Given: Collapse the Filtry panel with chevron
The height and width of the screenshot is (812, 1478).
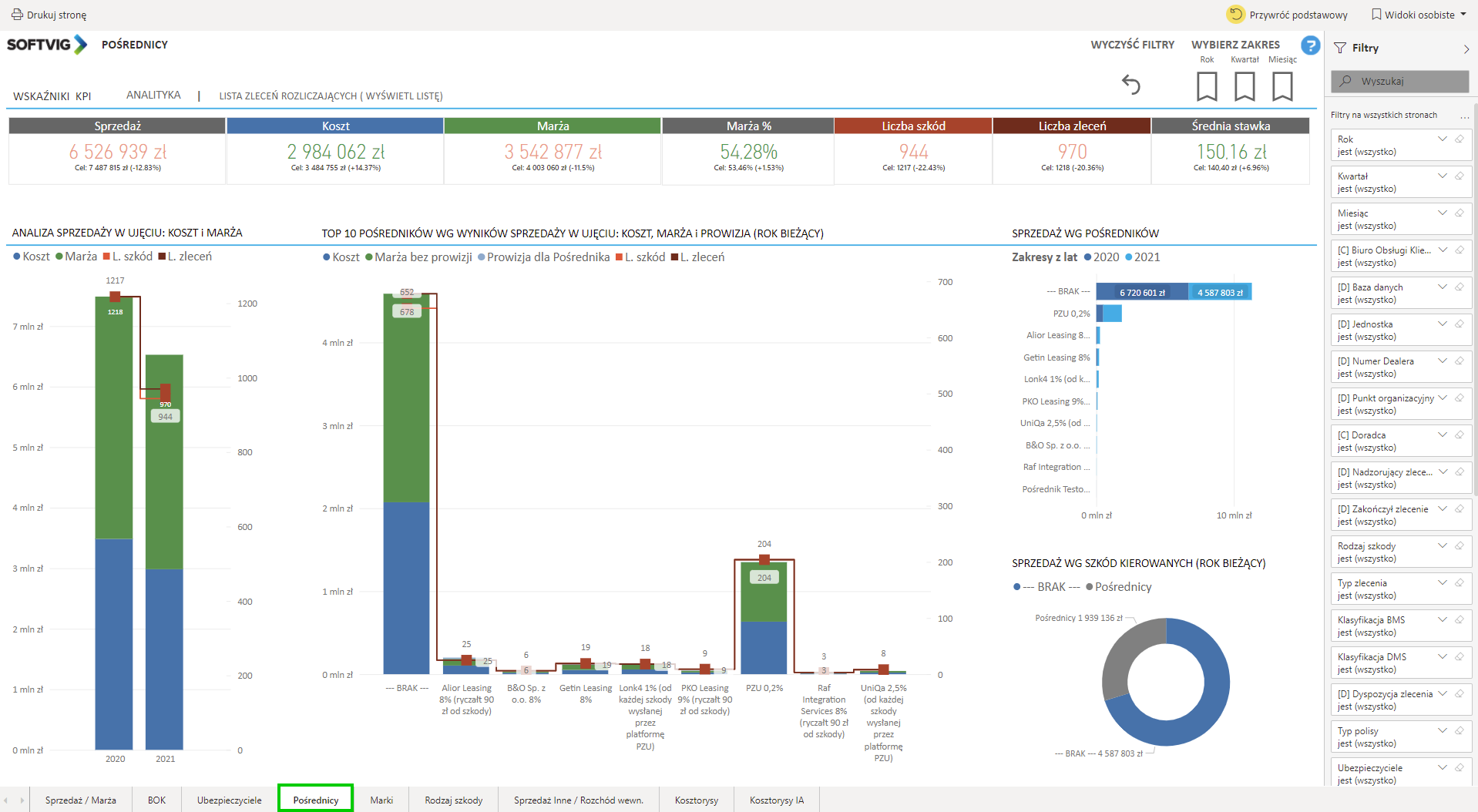Looking at the screenshot, I should tap(1466, 49).
